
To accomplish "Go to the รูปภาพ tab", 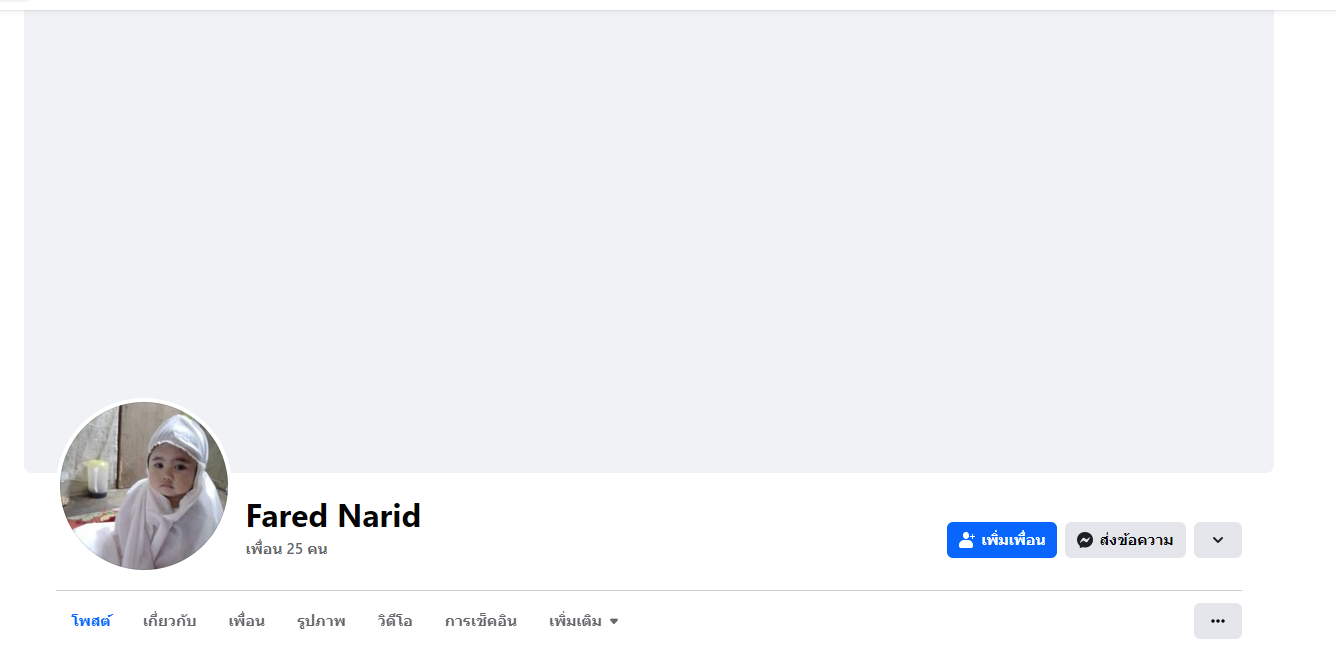I will click(321, 621).
